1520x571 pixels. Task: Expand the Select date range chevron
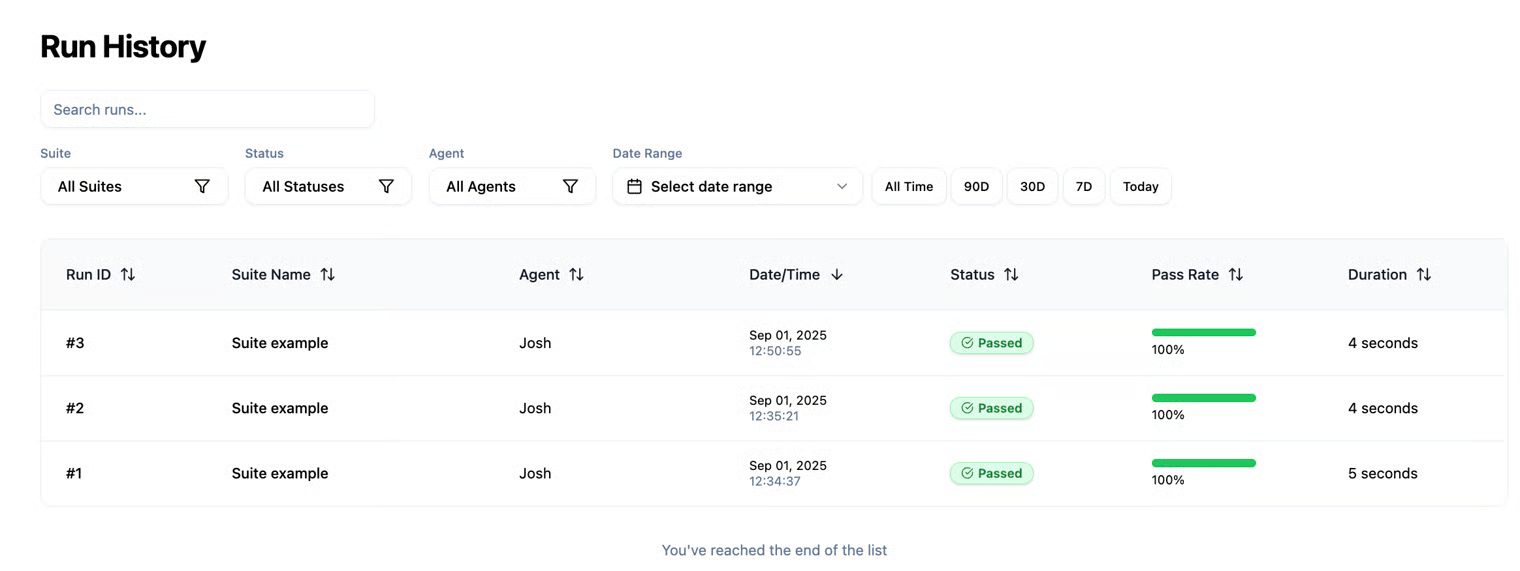click(842, 186)
